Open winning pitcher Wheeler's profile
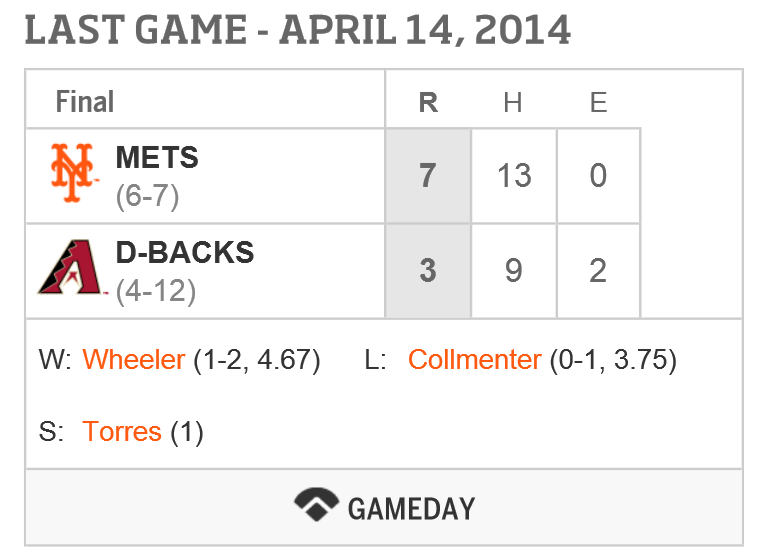Image resolution: width=764 pixels, height=560 pixels. point(134,360)
